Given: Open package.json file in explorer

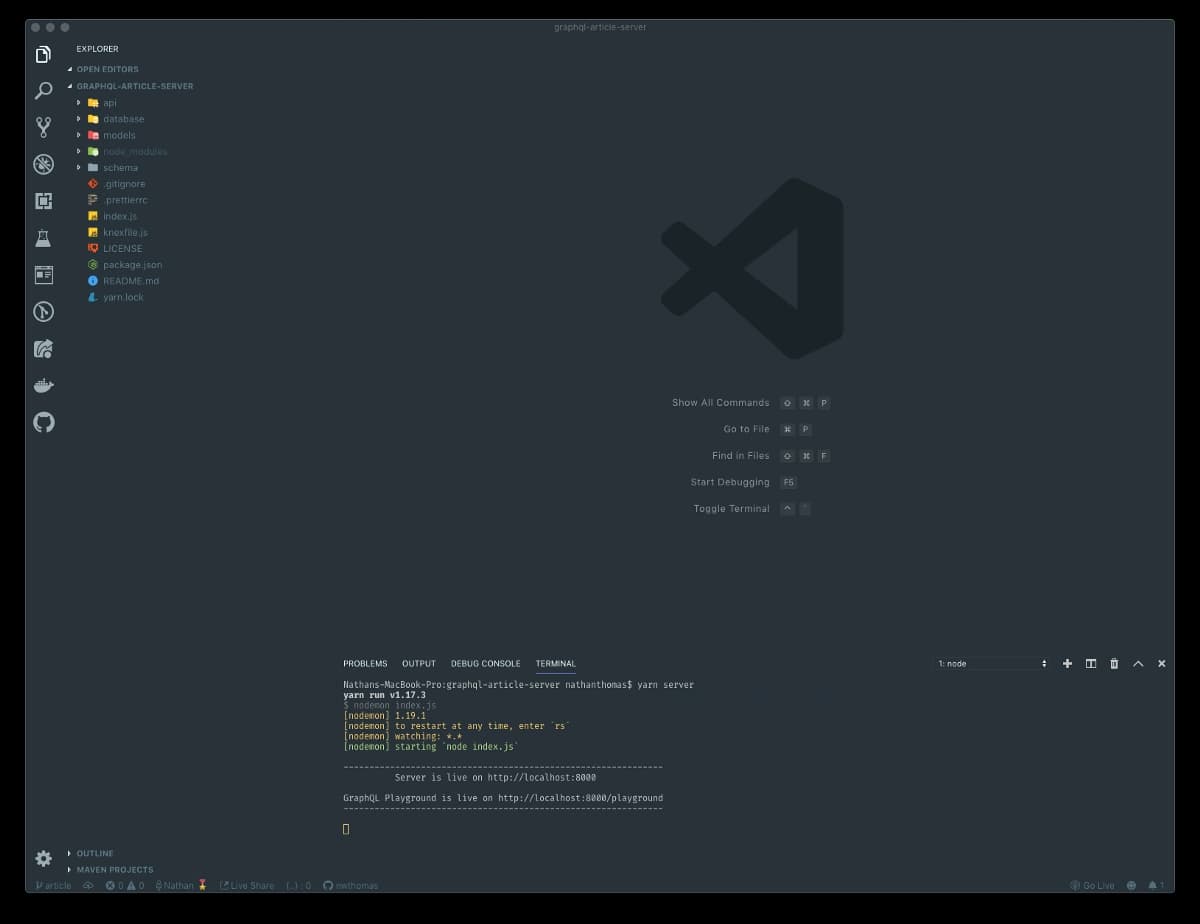Looking at the screenshot, I should [x=132, y=265].
